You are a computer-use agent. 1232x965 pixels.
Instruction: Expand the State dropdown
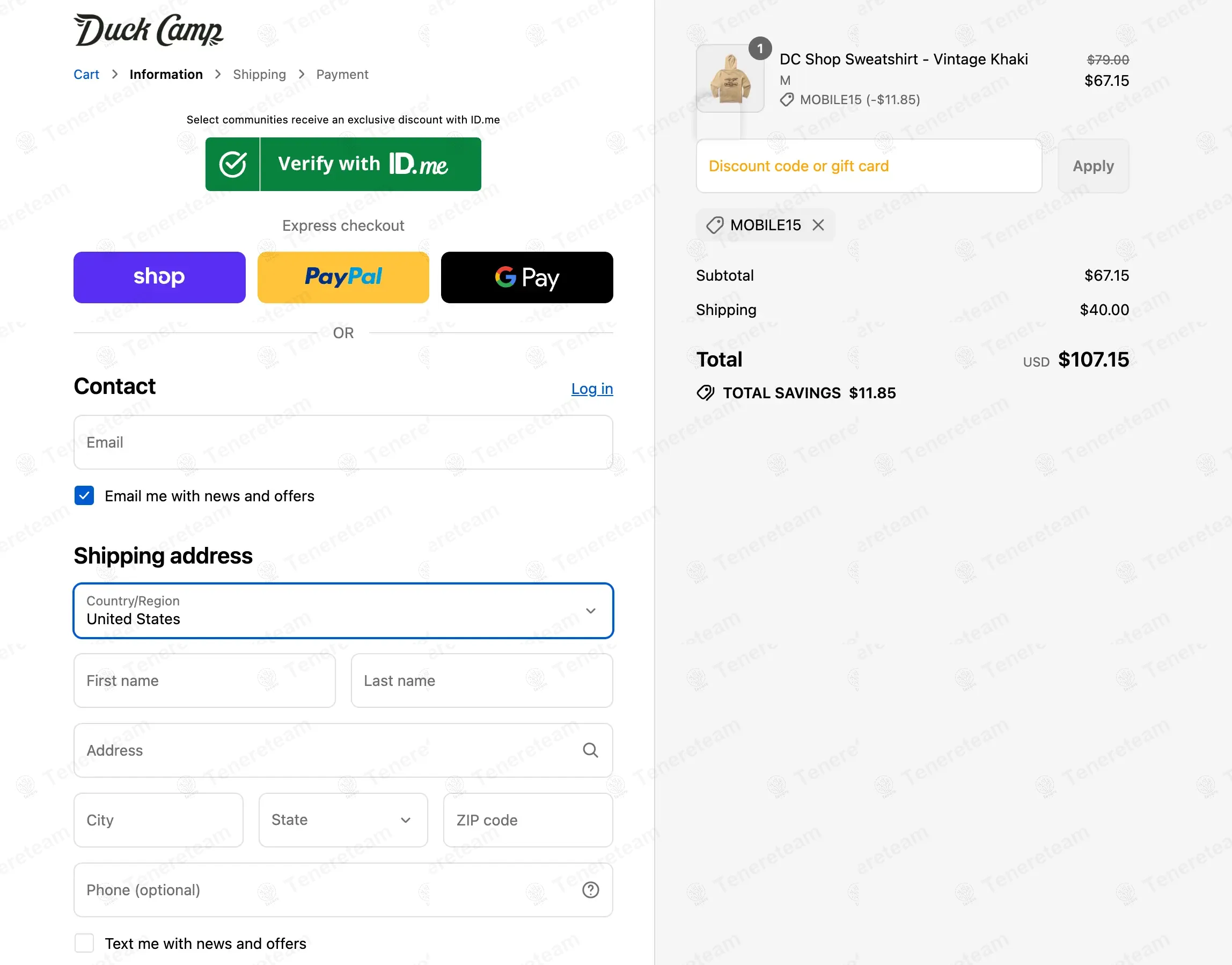[x=343, y=820]
